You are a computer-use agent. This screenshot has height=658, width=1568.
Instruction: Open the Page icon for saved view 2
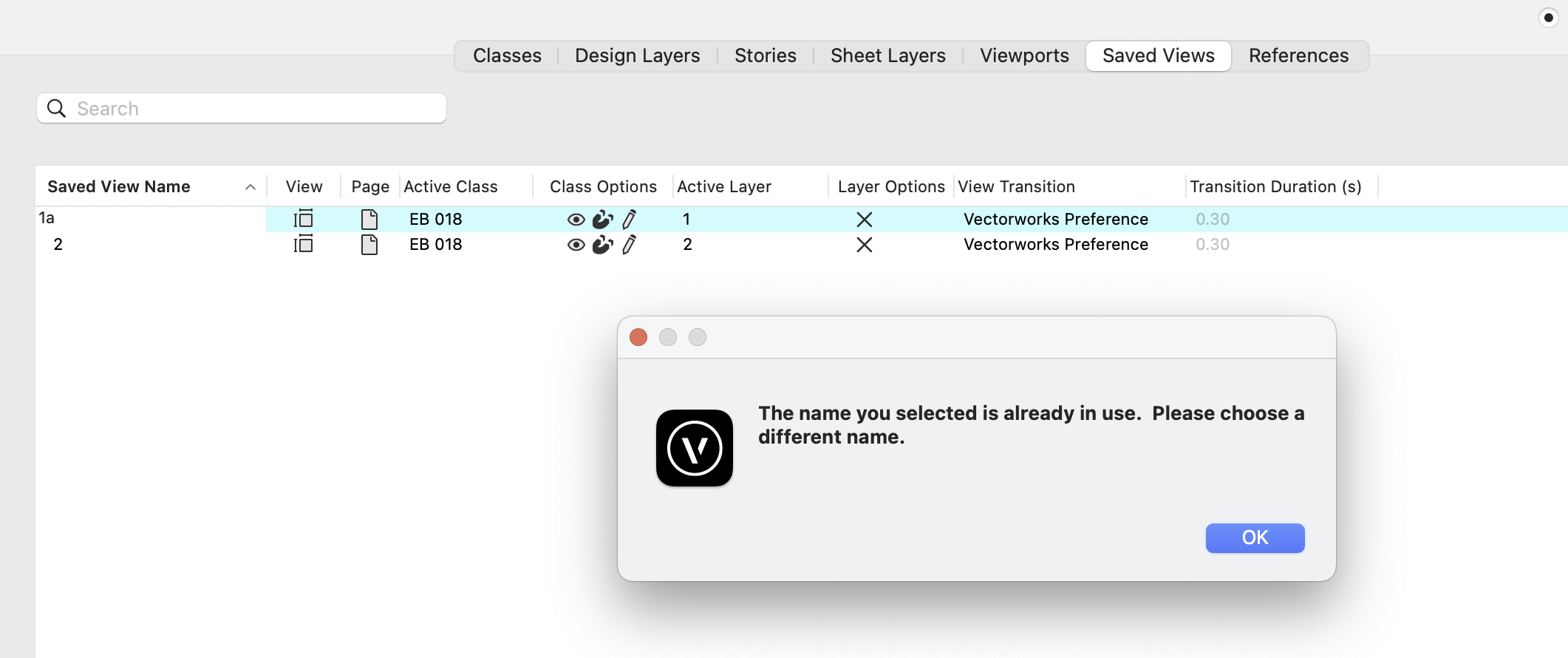click(x=369, y=244)
